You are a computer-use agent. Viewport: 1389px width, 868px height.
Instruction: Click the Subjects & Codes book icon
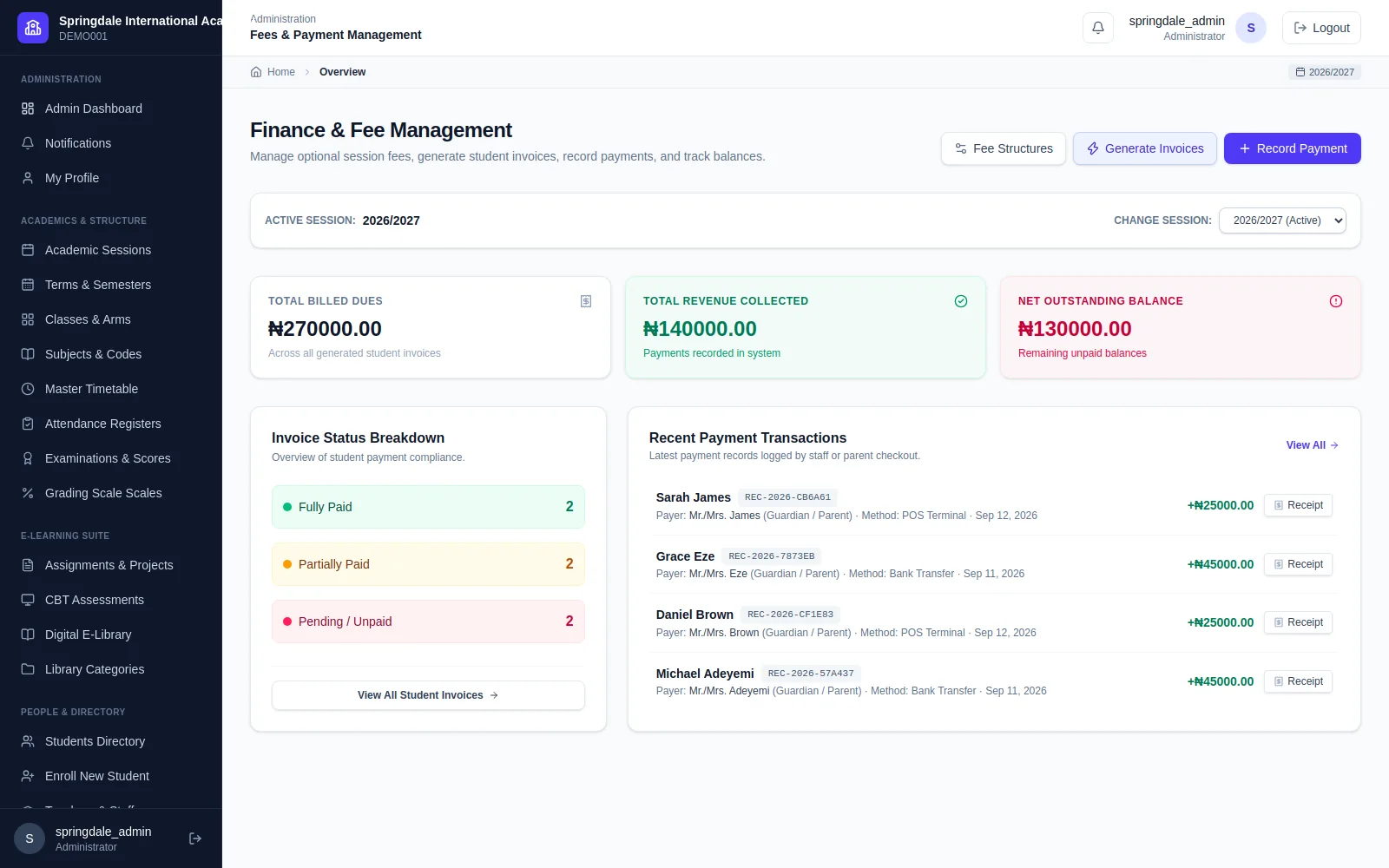[28, 354]
